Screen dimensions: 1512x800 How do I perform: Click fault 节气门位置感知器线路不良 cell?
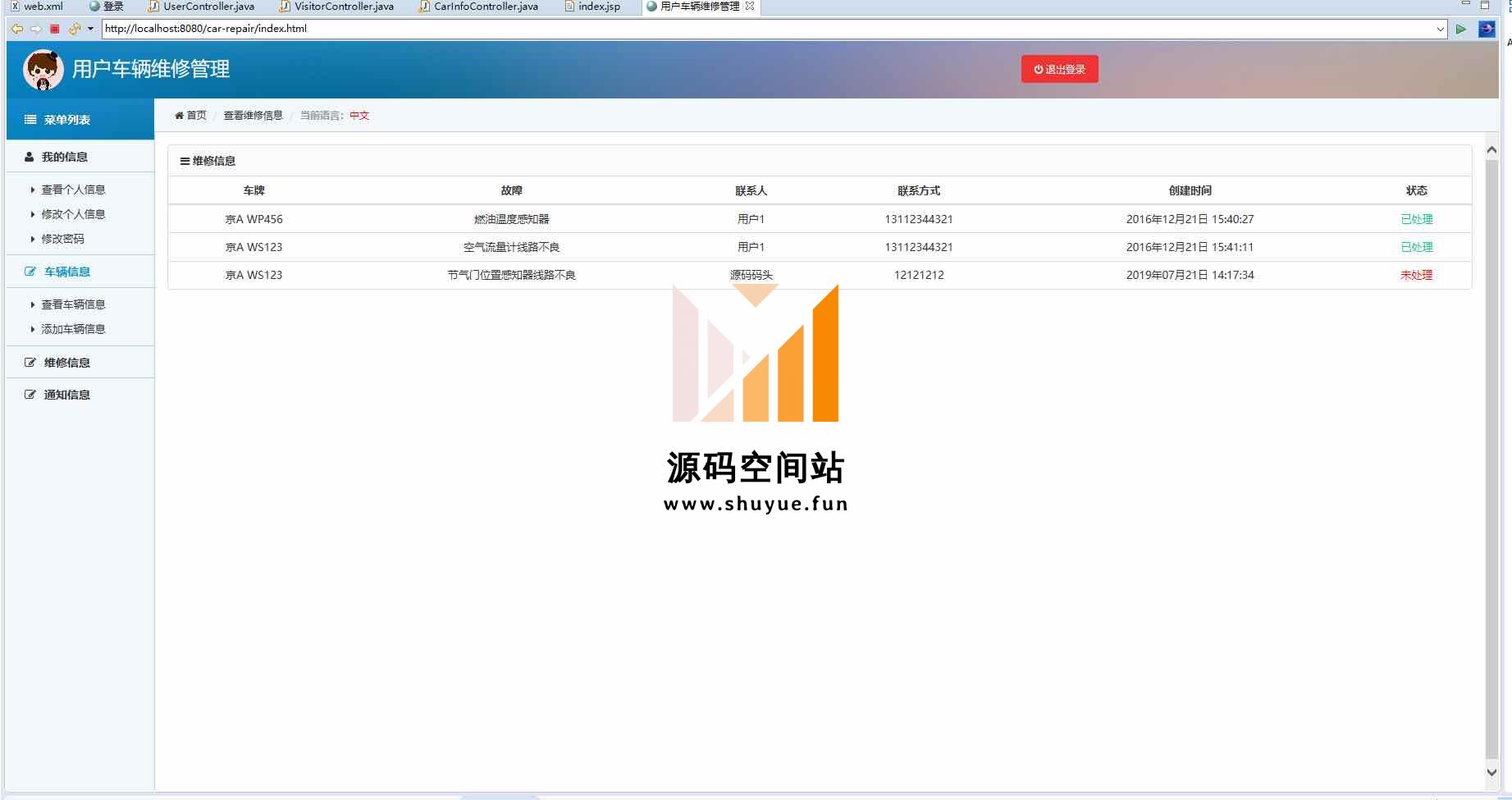511,275
